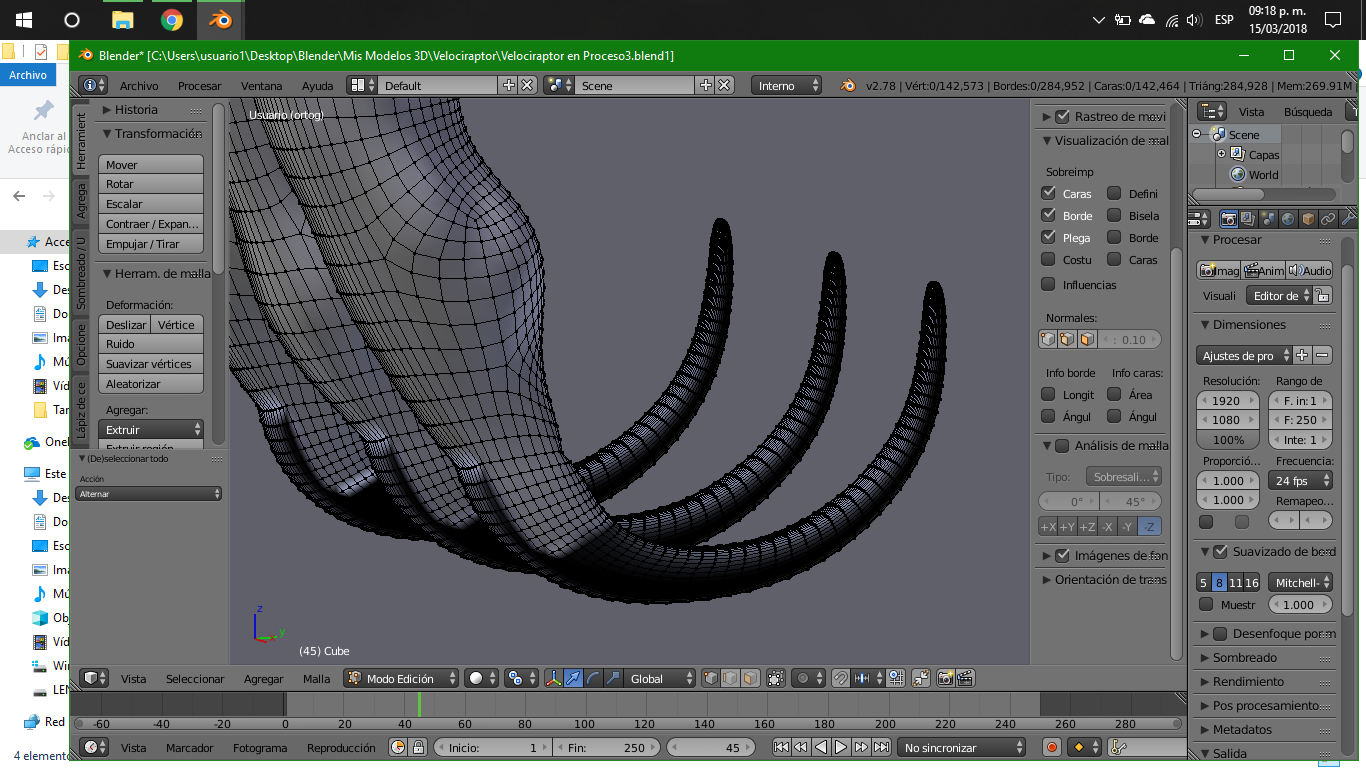This screenshot has width=1366, height=768.
Task: Click the Fin frame value field
Action: coord(606,748)
